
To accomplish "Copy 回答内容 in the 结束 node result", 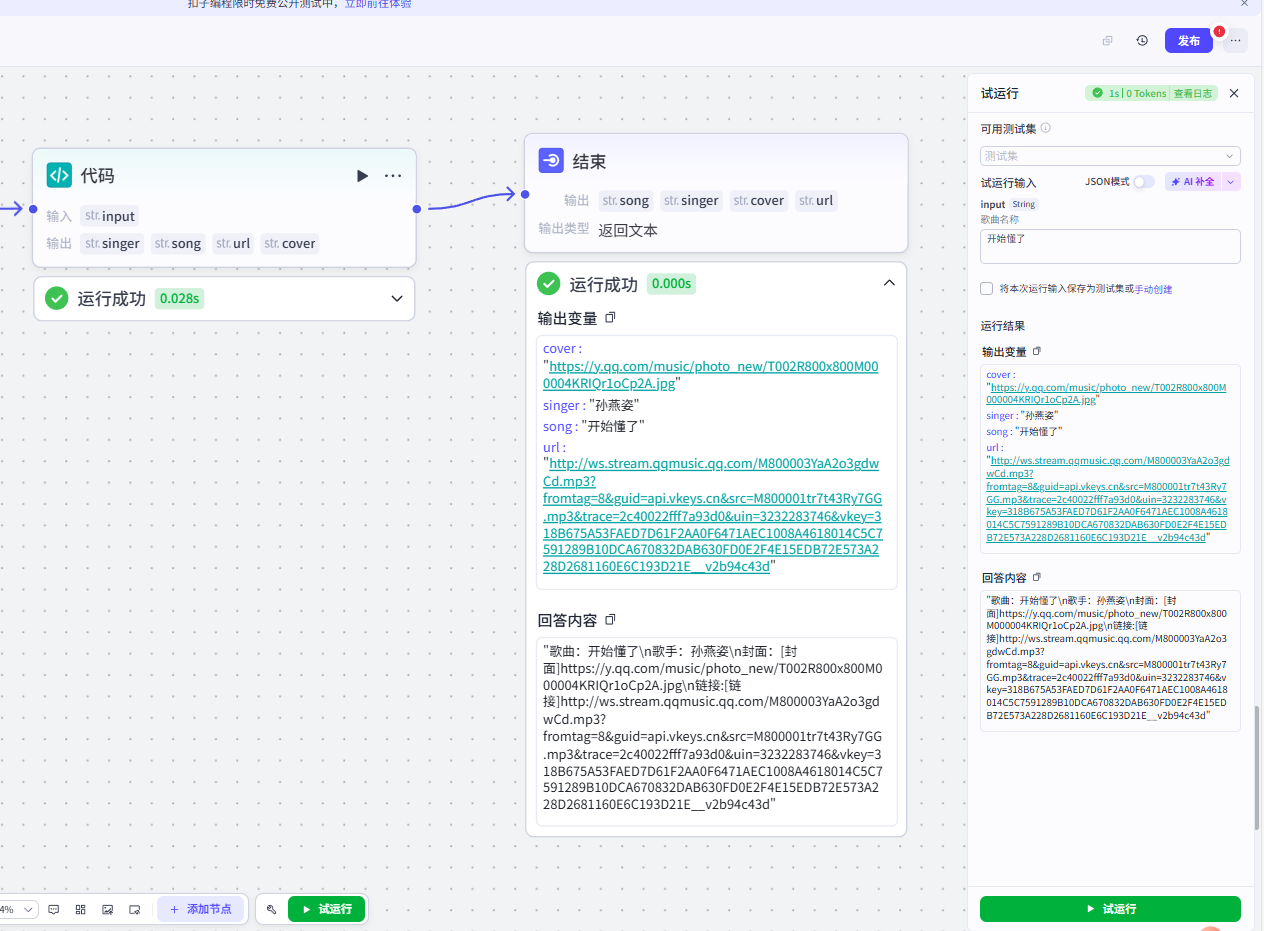I will point(610,620).
